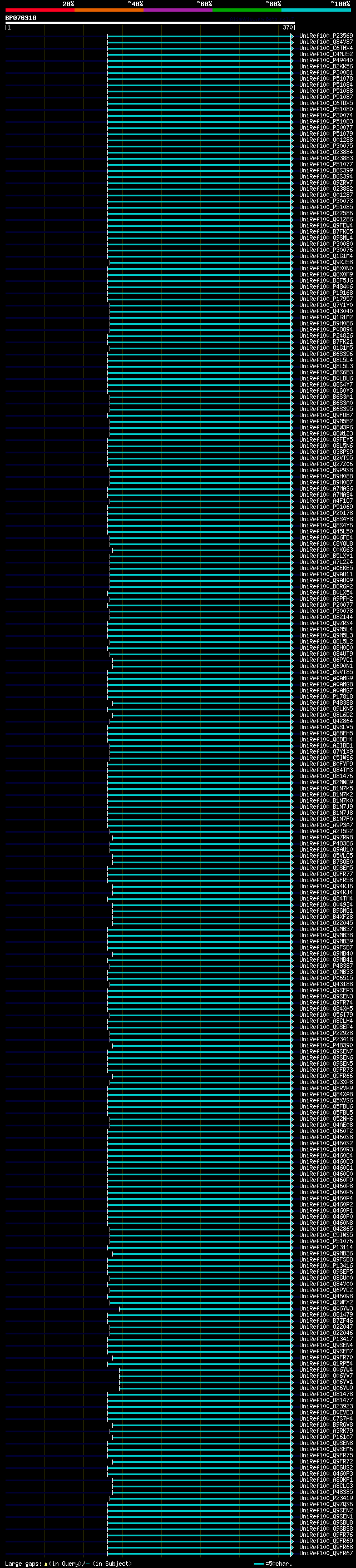Select the UniRef100_P30074 label
Viewport: 356px width, 1568px height.
[326, 115]
